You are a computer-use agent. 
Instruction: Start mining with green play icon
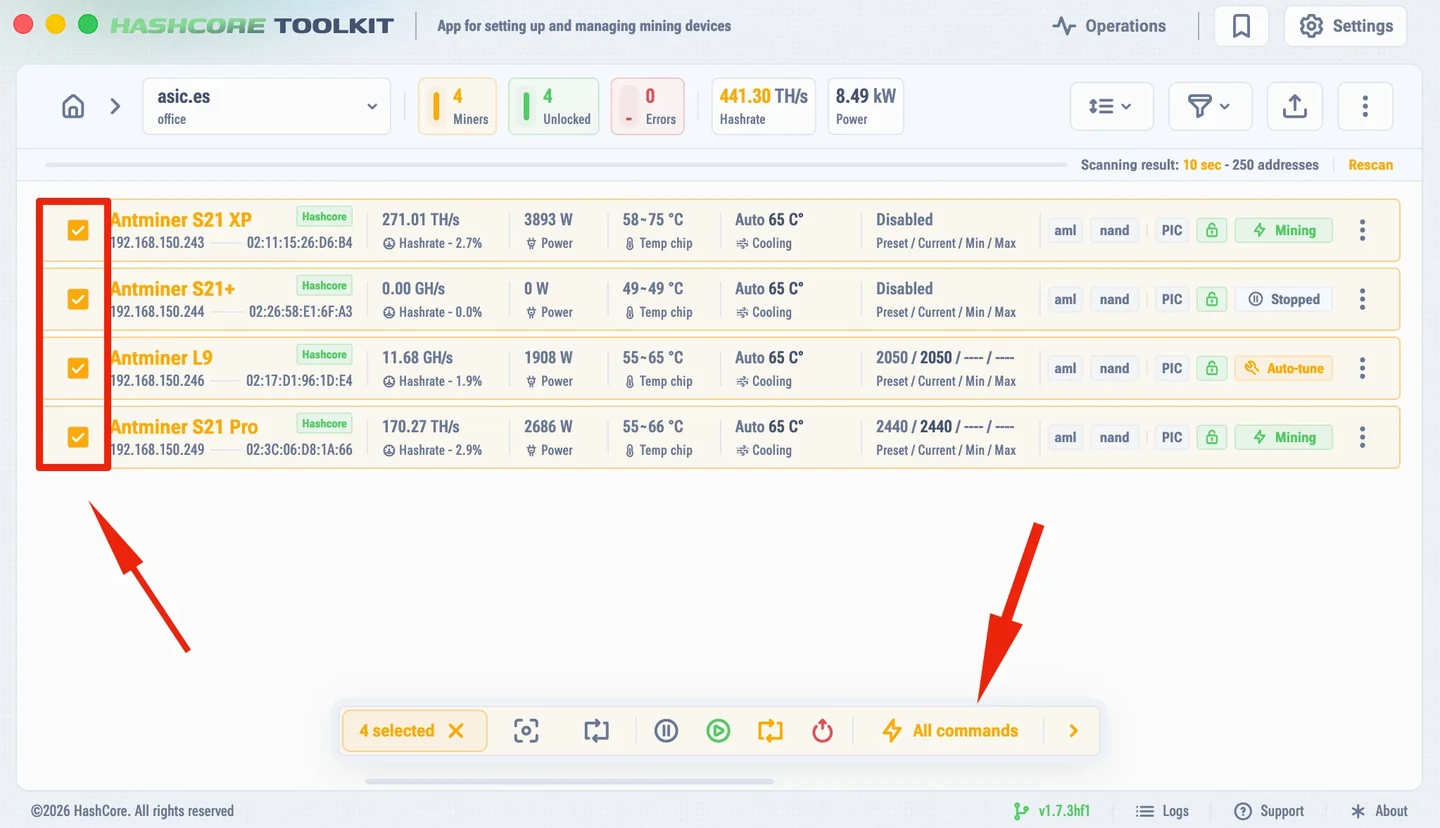718,731
